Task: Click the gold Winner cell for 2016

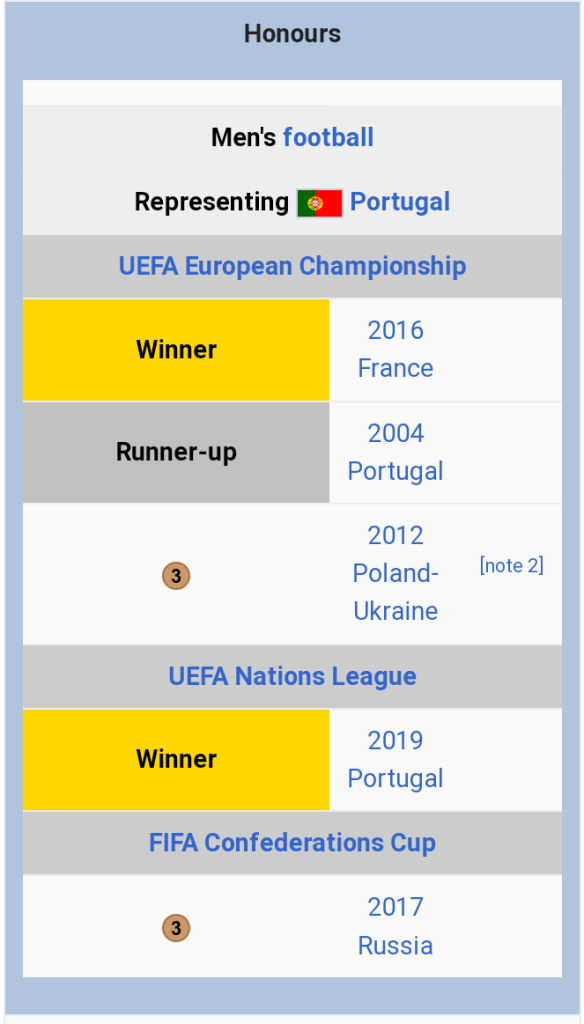Action: (x=176, y=350)
